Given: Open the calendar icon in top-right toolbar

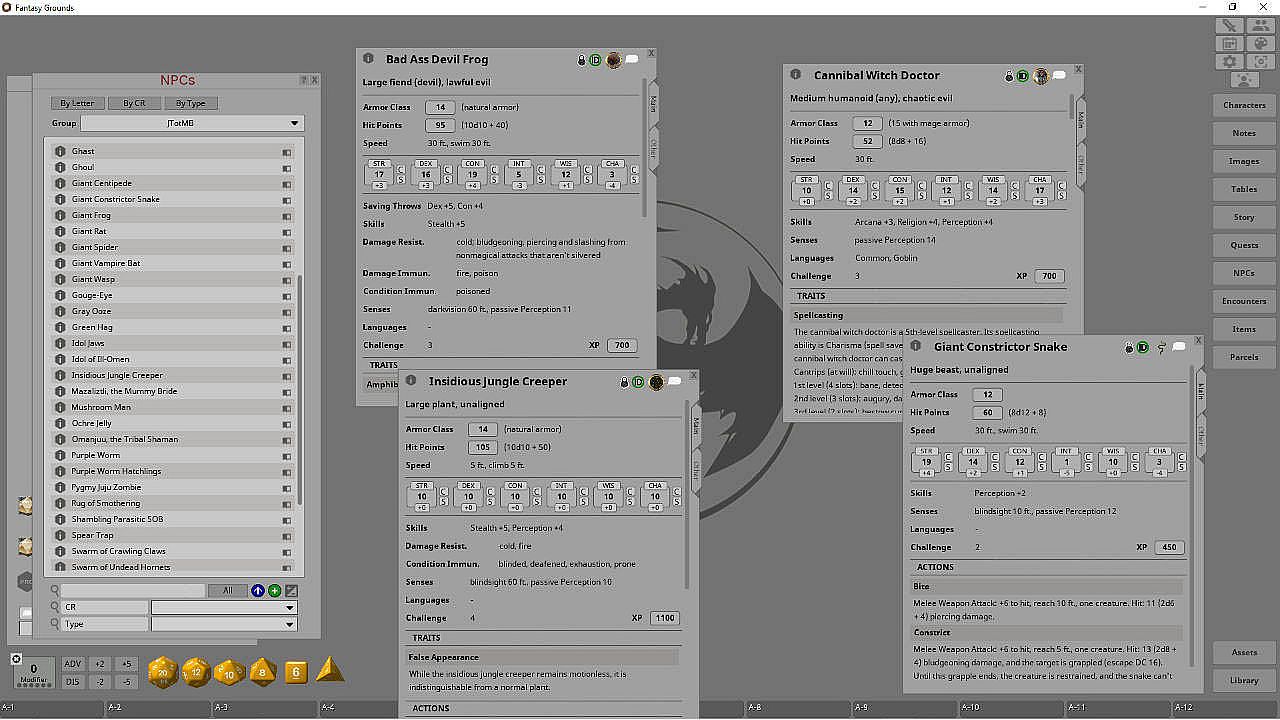Looking at the screenshot, I should pyautogui.click(x=1230, y=44).
